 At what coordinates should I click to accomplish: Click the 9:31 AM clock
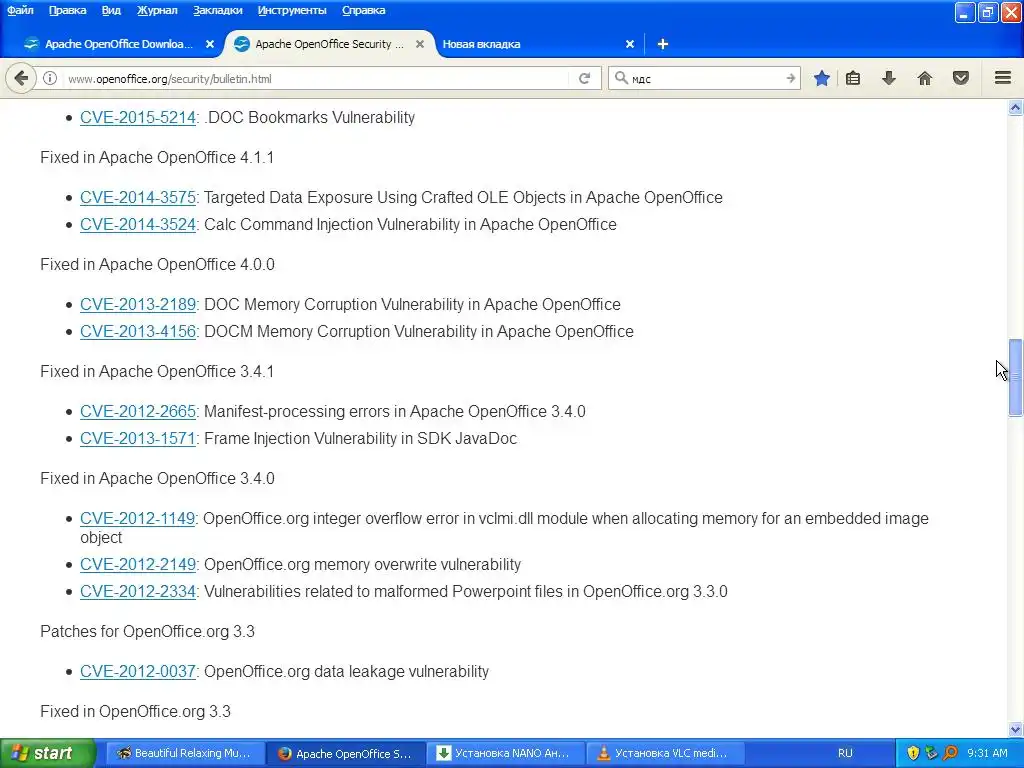pos(987,753)
